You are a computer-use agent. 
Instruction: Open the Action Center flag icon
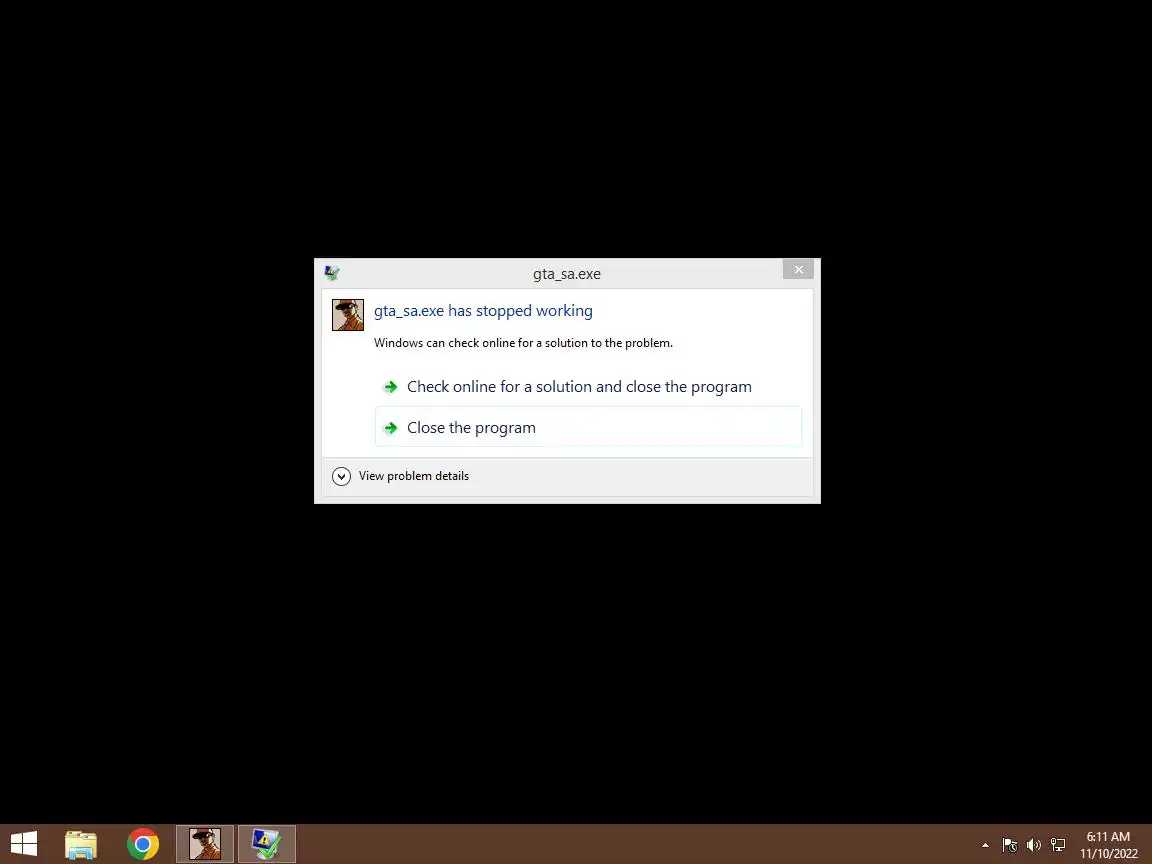point(1010,845)
